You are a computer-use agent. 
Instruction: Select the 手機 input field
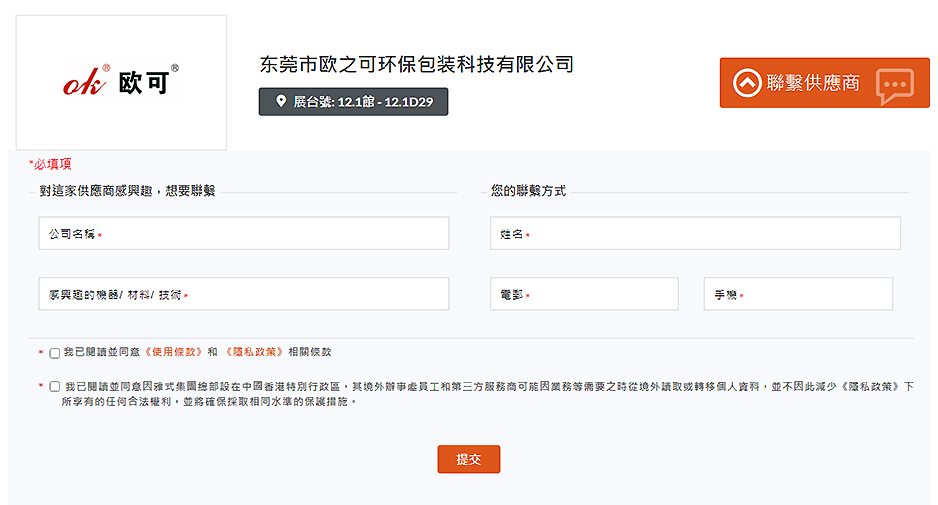798,295
